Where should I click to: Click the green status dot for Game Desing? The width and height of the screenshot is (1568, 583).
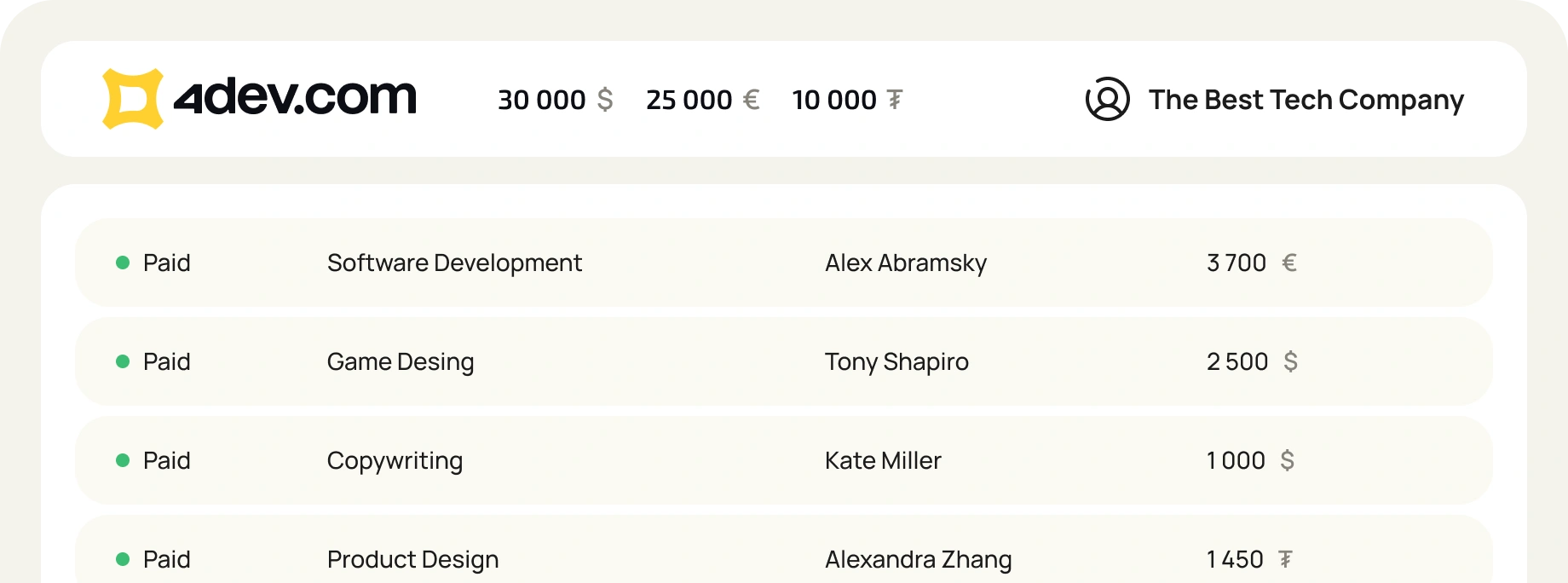click(x=123, y=361)
